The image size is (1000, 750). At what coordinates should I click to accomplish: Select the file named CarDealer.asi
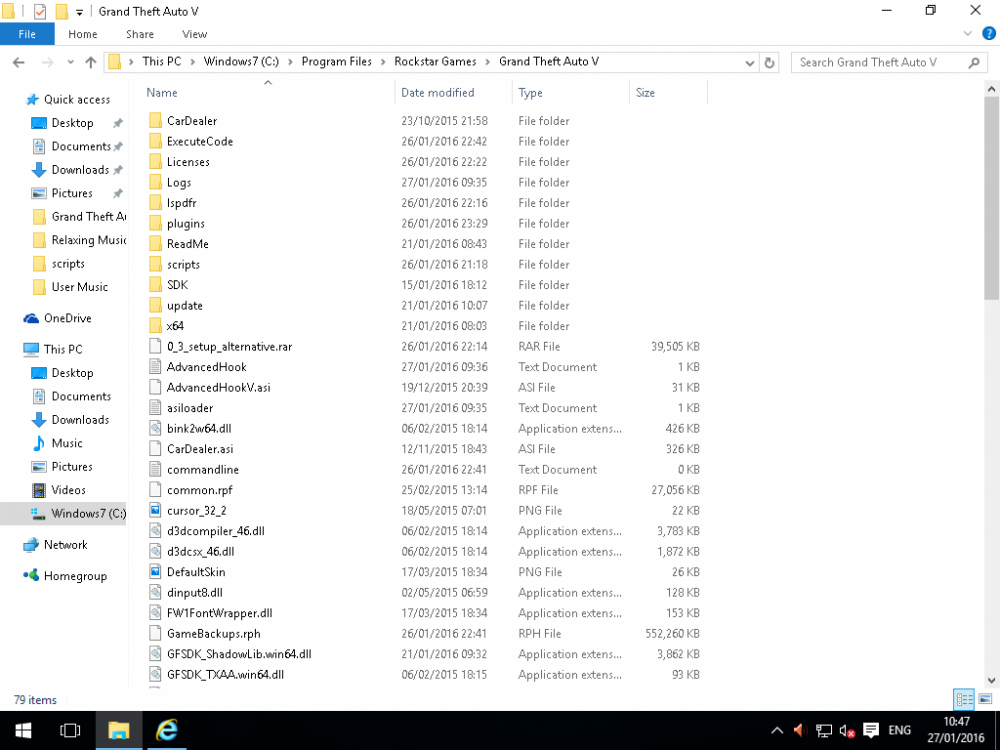200,449
